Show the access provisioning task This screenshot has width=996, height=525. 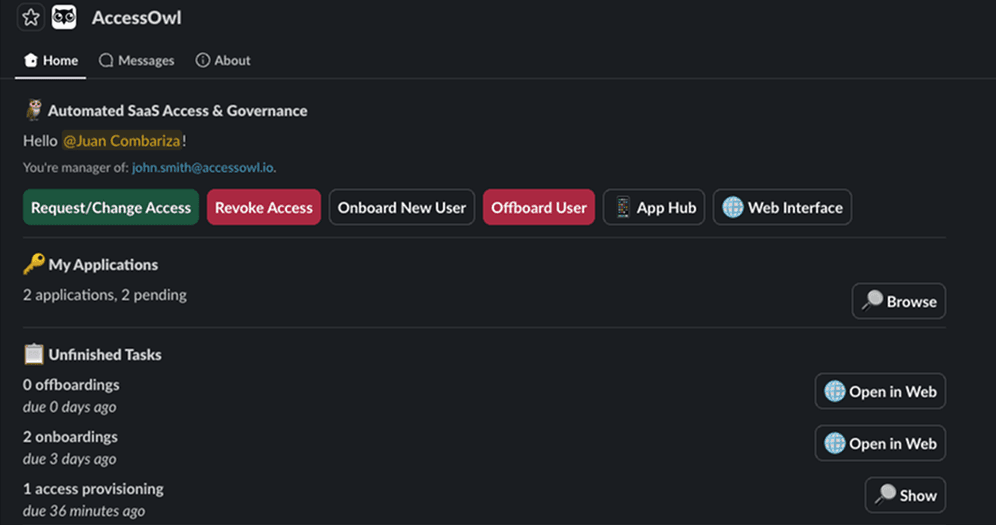905,496
